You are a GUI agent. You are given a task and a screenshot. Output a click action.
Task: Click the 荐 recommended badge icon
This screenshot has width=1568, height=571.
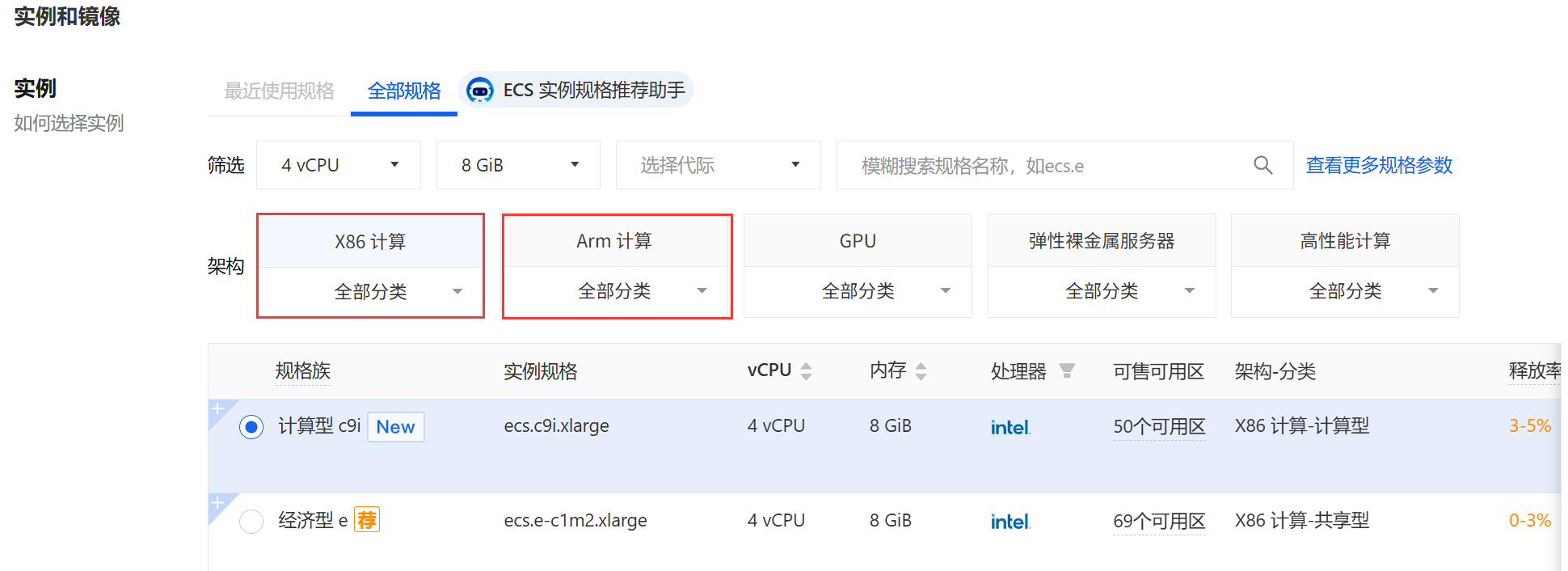click(367, 520)
